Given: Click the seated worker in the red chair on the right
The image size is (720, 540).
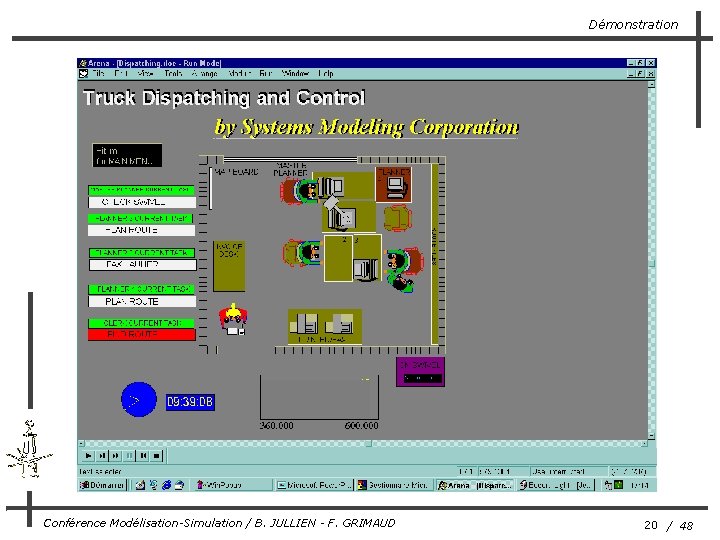Looking at the screenshot, I should (x=405, y=260).
